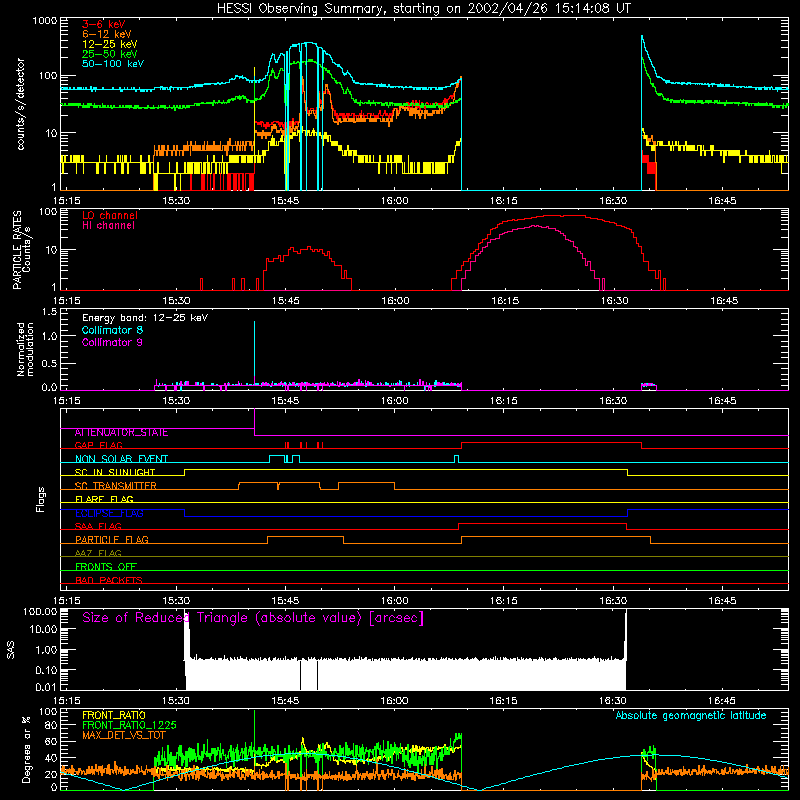
Task: Click the Normalized modulation axis label
Action: [x=26, y=349]
